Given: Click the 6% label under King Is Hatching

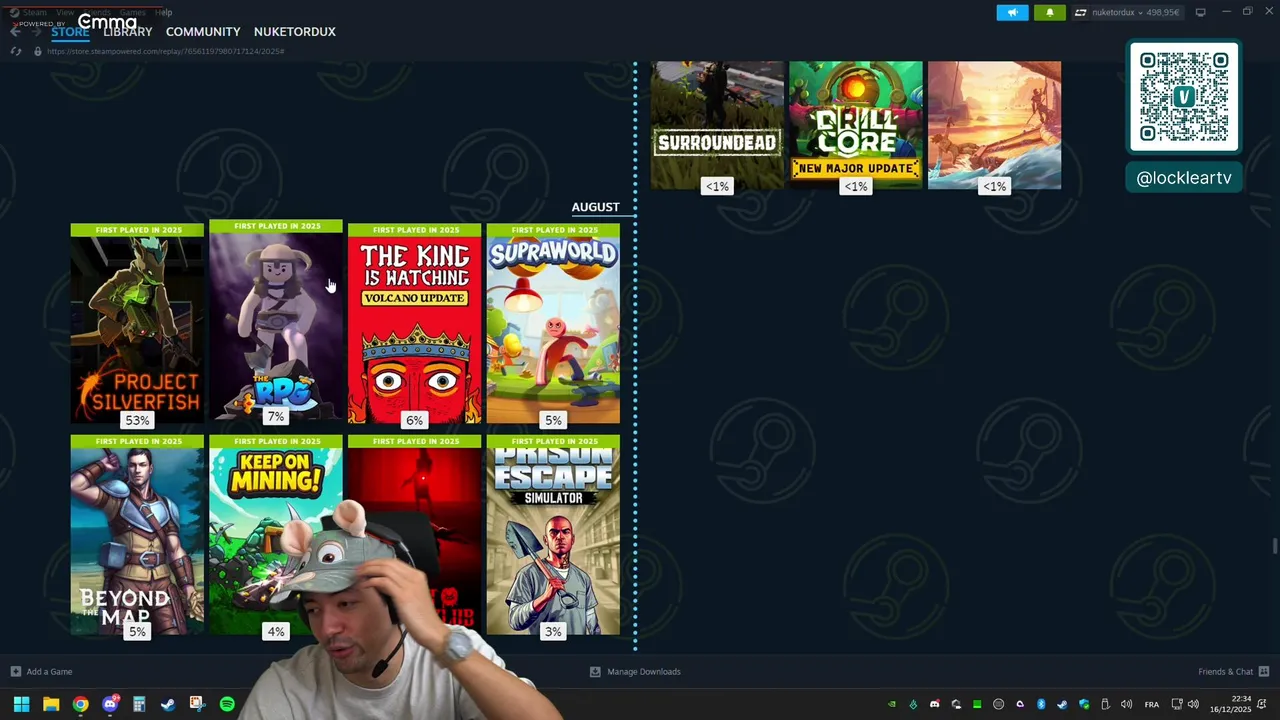Looking at the screenshot, I should (x=414, y=420).
